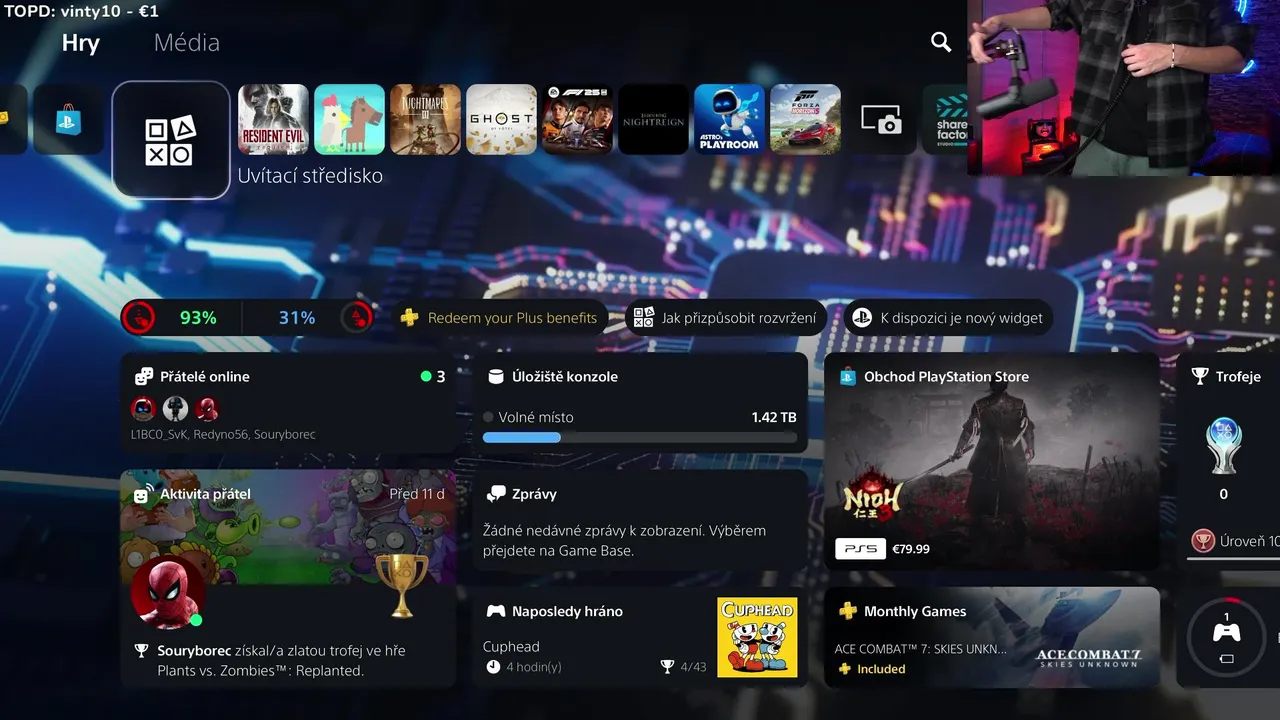The width and height of the screenshot is (1280, 720).
Task: Click the gold trophy icon in activity
Action: click(401, 586)
